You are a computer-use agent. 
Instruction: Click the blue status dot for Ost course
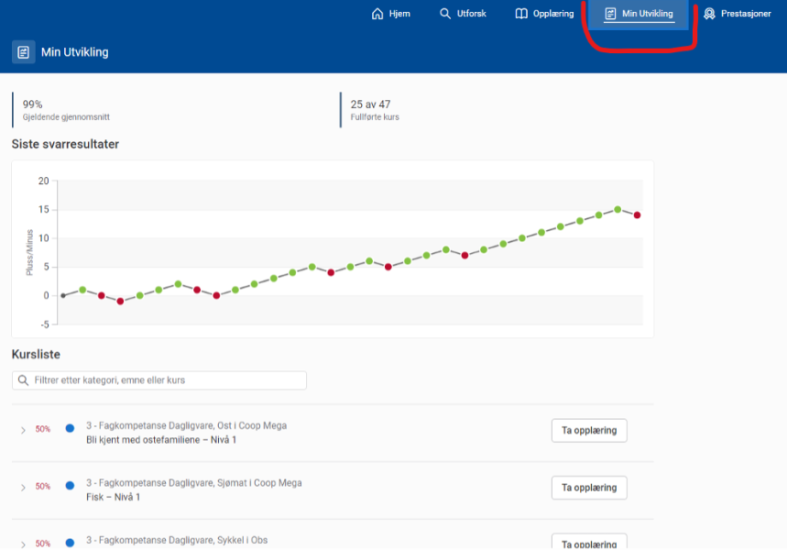point(69,429)
